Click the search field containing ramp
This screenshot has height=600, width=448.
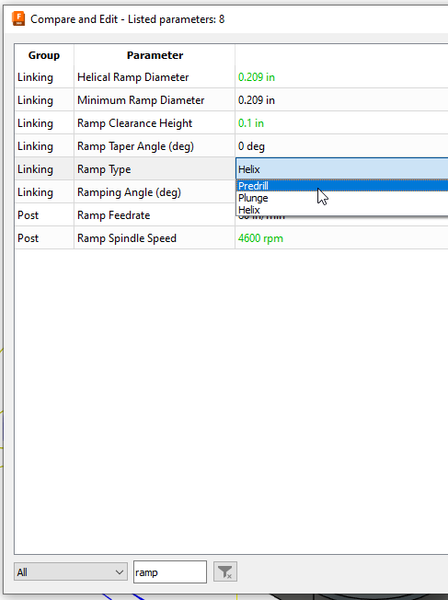click(170, 572)
